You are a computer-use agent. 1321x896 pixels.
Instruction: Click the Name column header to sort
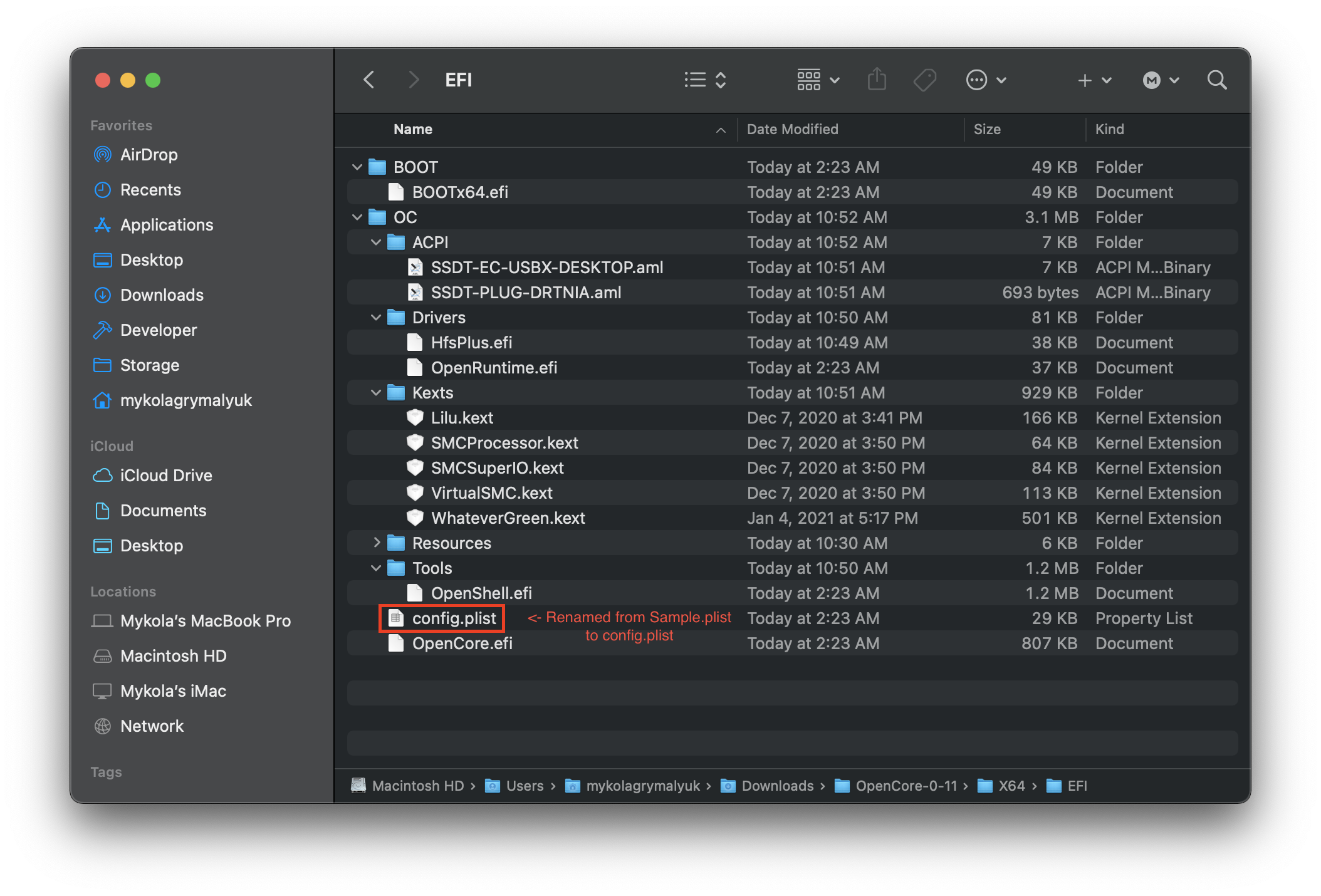(x=406, y=129)
